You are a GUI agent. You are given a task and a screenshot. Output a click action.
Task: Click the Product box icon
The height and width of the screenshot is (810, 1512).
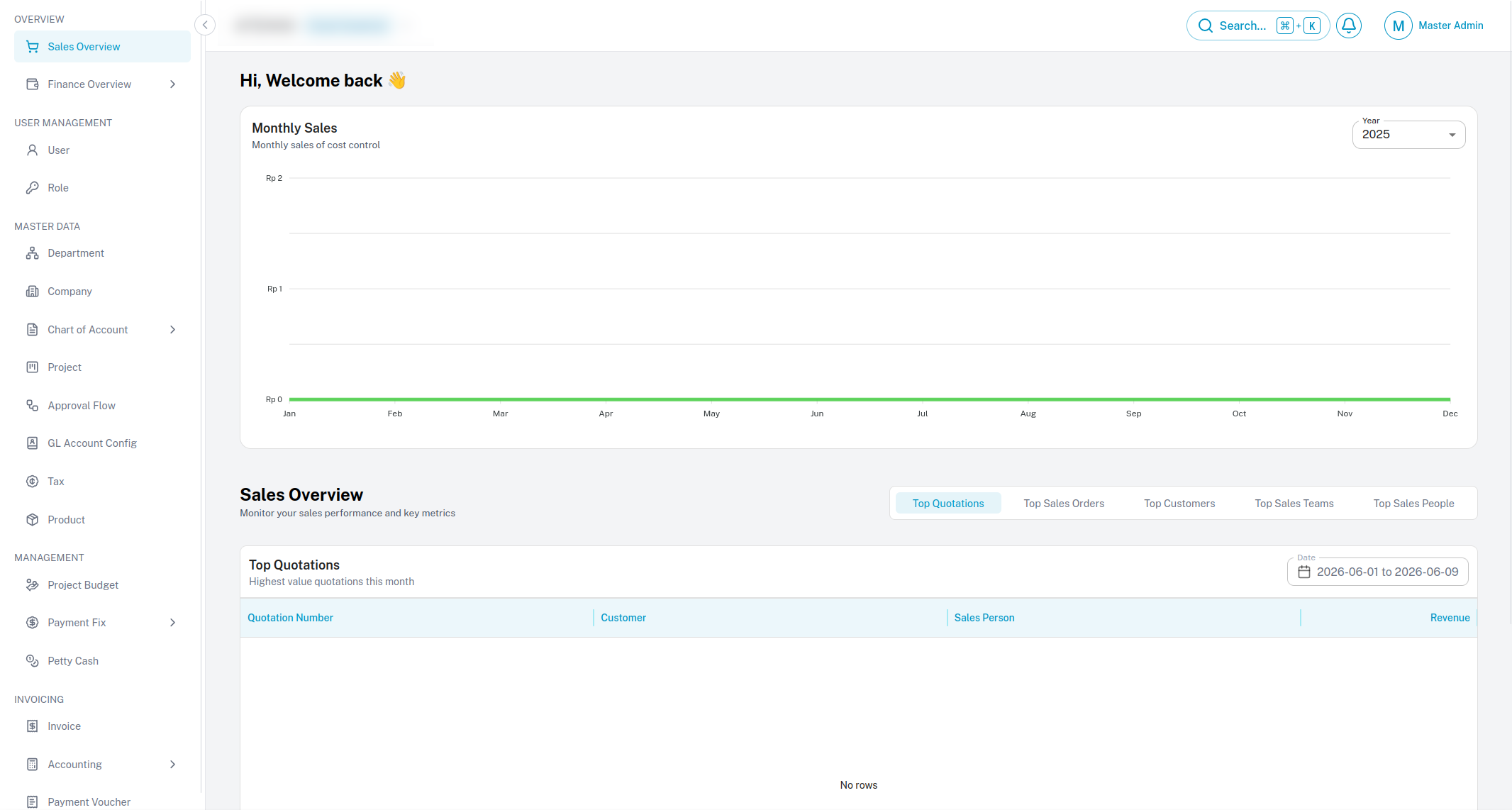(33, 520)
